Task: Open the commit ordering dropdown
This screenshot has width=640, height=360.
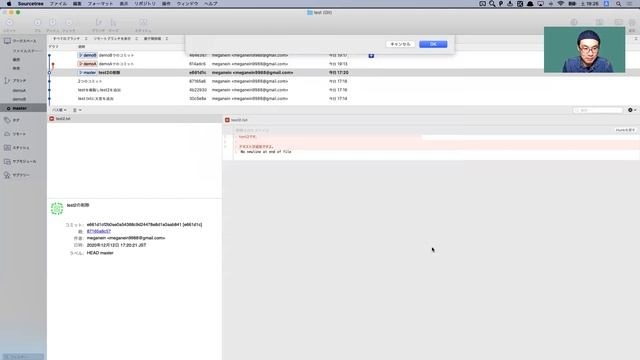Action: pos(156,38)
